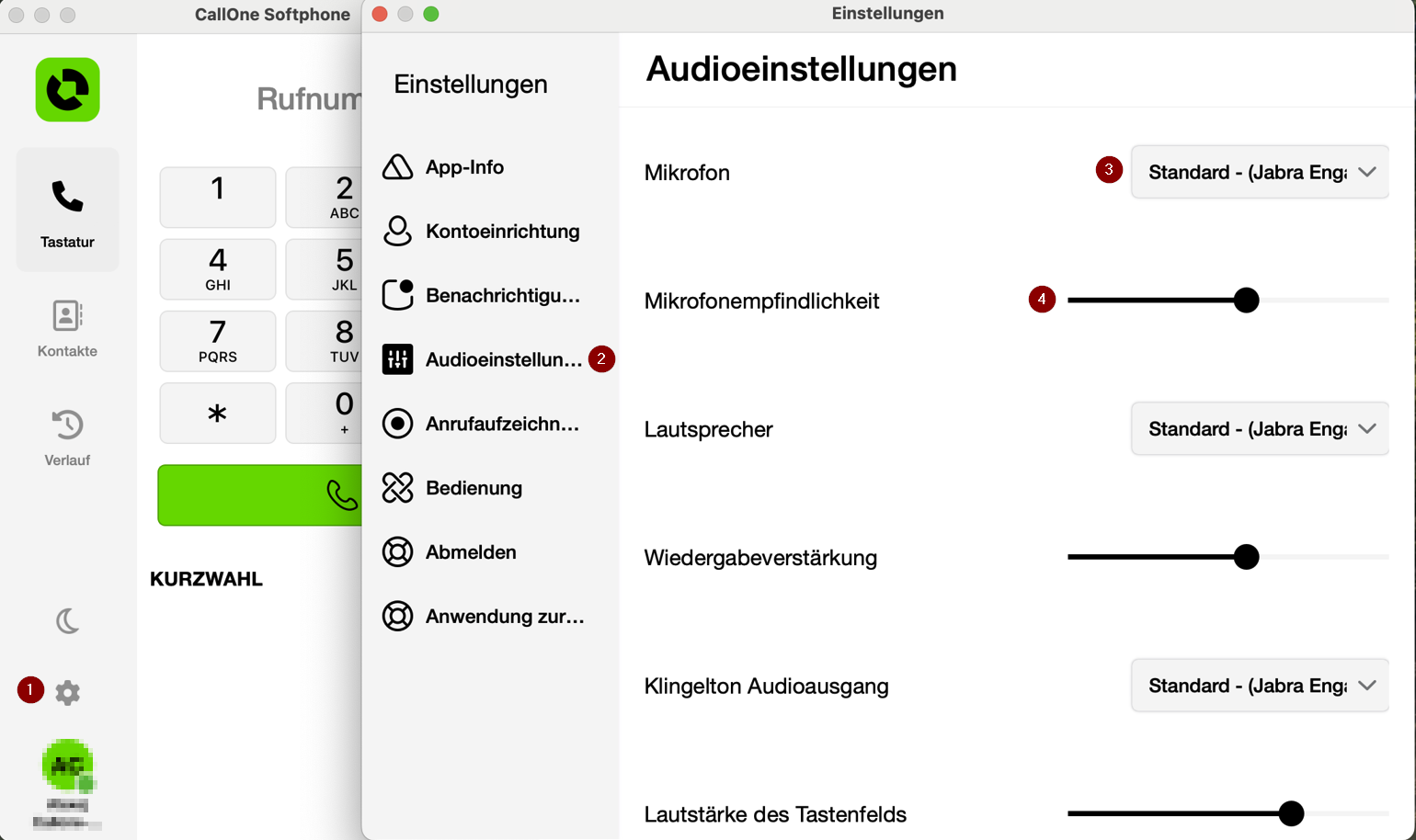Click the green call button
Viewport: 1416px width, 840px height.
pos(260,495)
